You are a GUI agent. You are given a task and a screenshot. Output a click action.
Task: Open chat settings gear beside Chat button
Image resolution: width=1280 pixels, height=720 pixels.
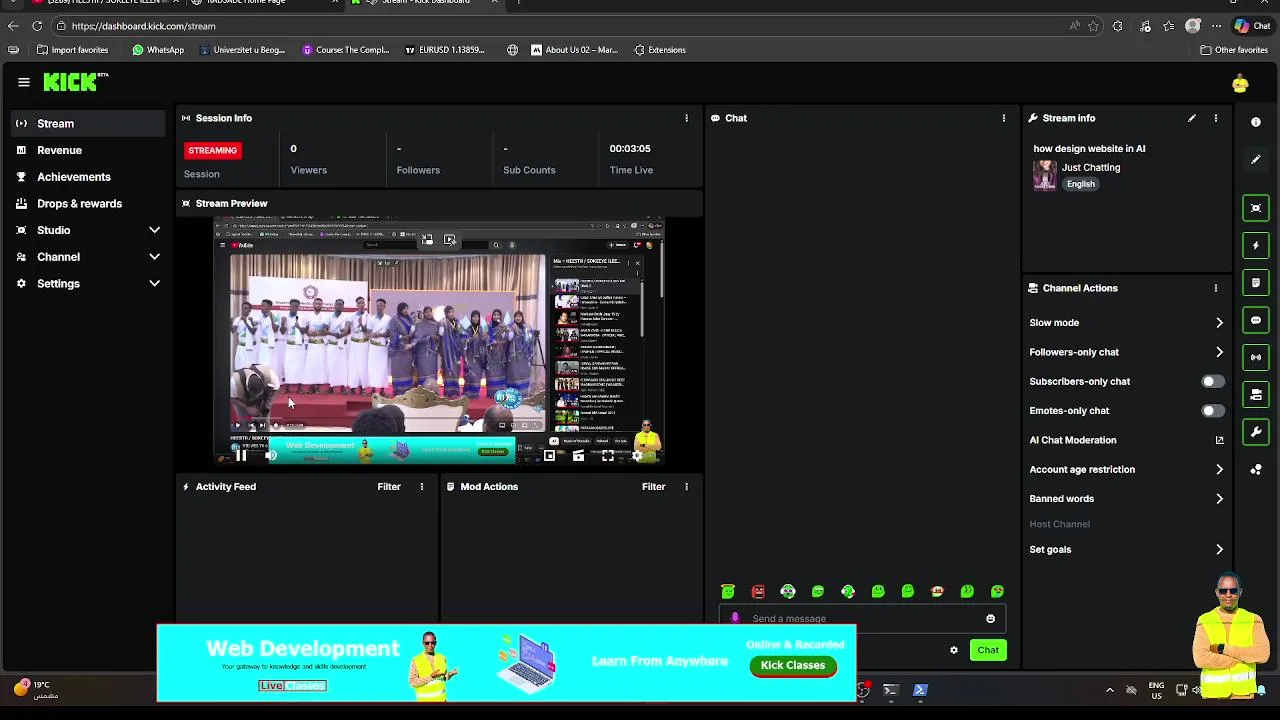[x=954, y=650]
